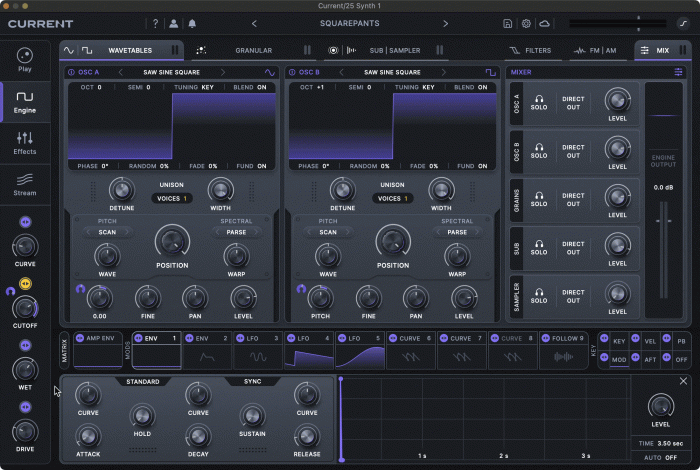Viewport: 700px width, 470px height.
Task: Solo the GRAINS mixer channel
Action: [539, 200]
